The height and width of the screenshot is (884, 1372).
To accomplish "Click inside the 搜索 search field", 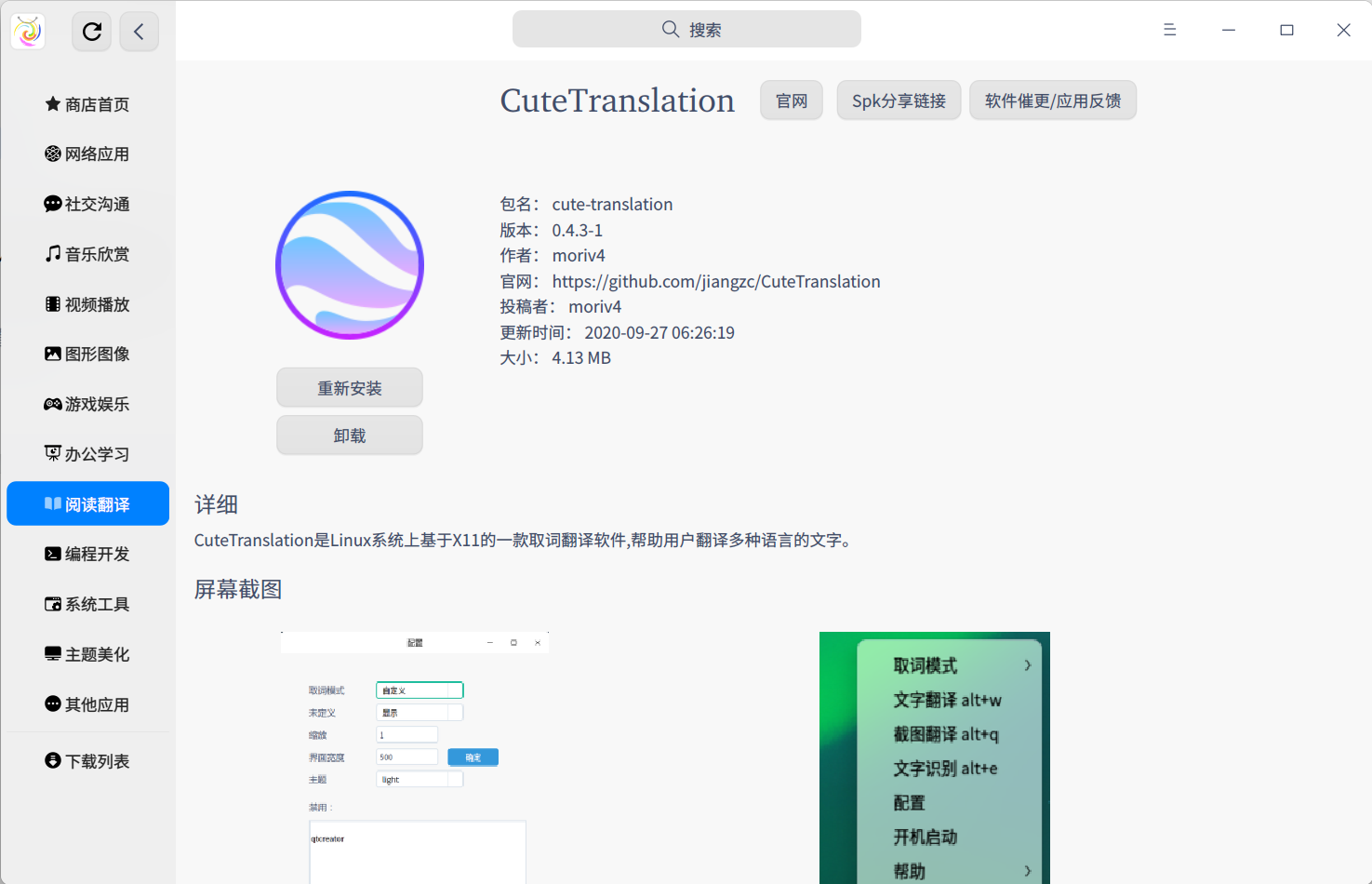I will point(686,29).
